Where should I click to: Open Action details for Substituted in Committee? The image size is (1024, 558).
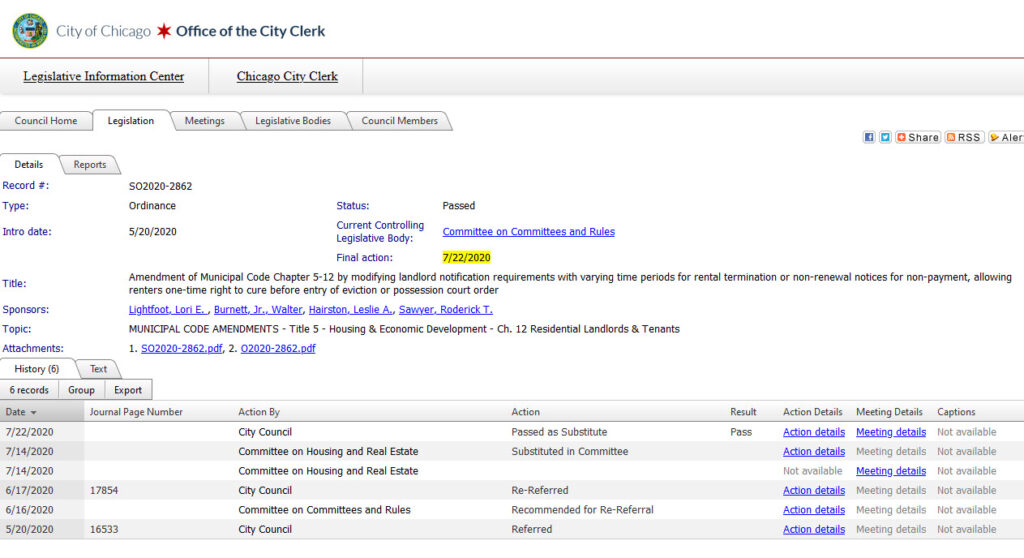point(814,452)
